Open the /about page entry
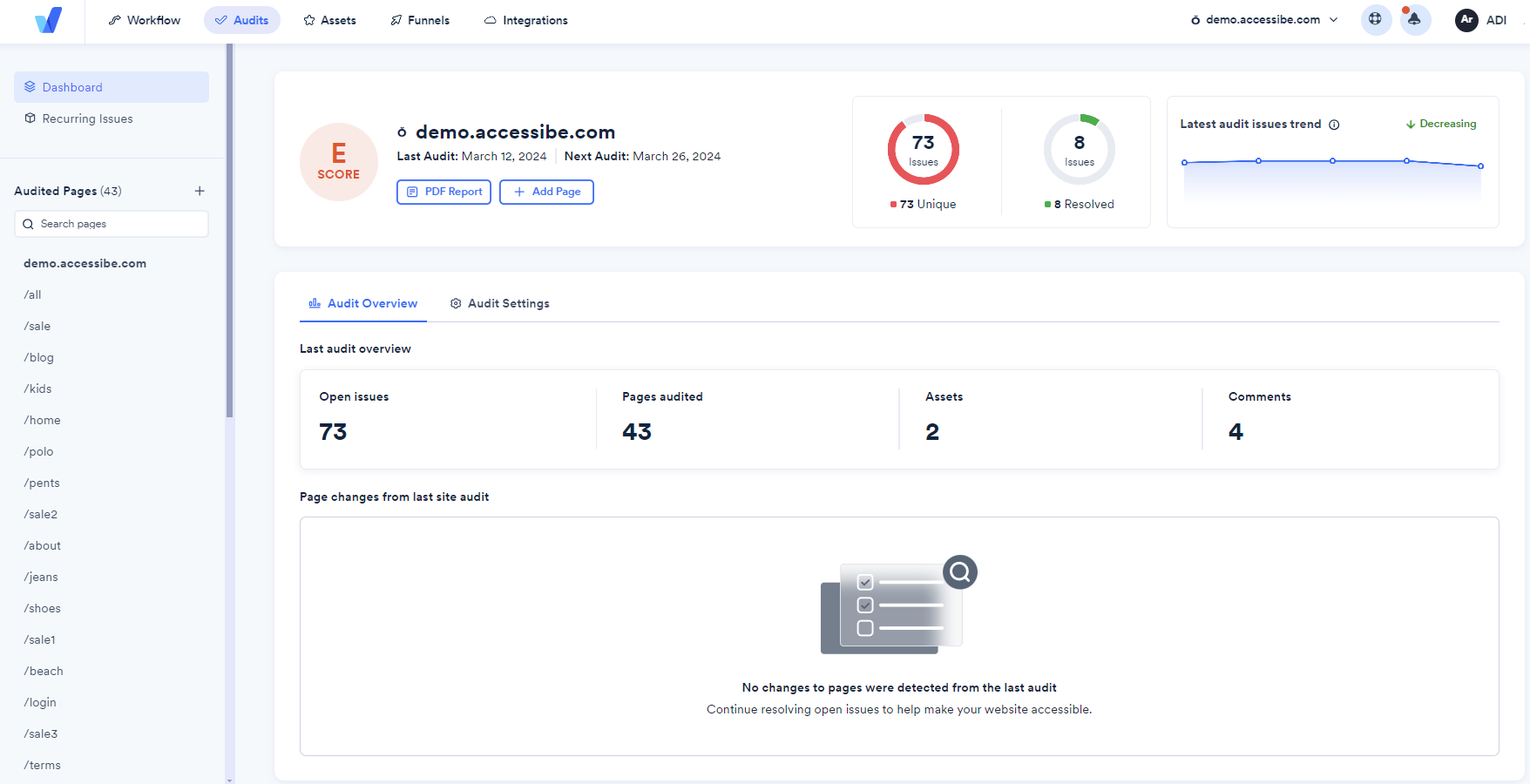Image resolution: width=1530 pixels, height=784 pixels. 42,545
